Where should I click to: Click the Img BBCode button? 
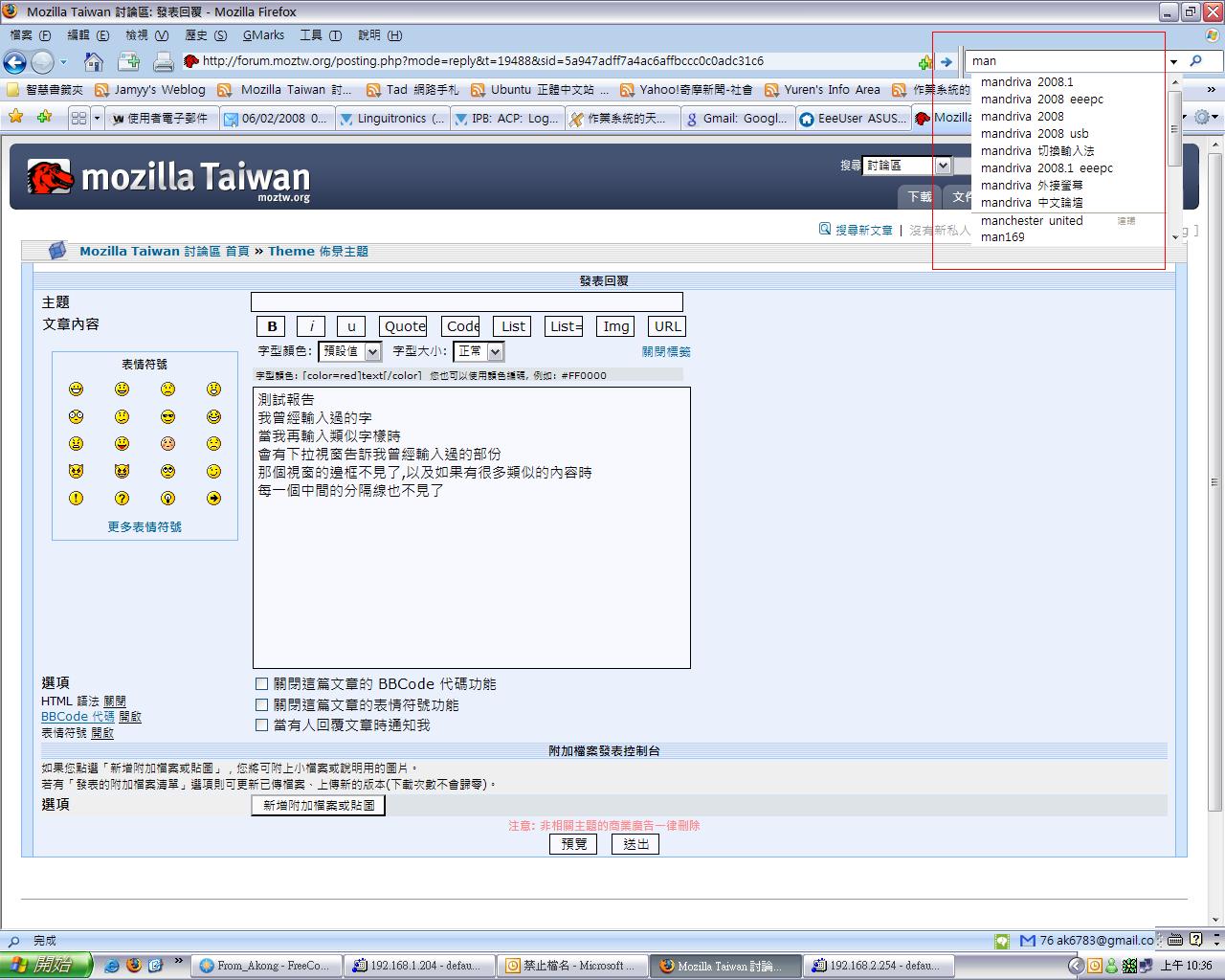616,326
